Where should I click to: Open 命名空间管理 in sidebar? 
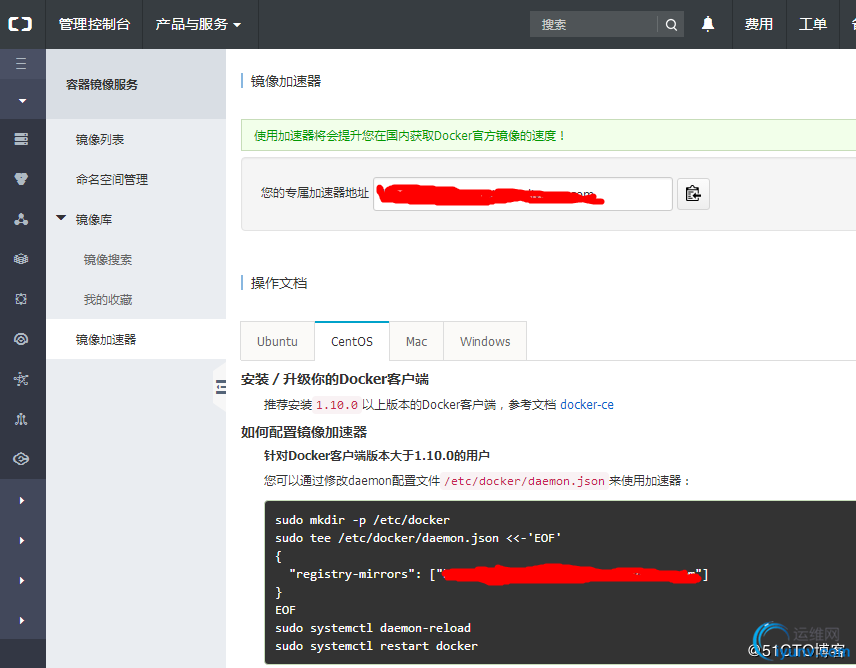pyautogui.click(x=112, y=180)
